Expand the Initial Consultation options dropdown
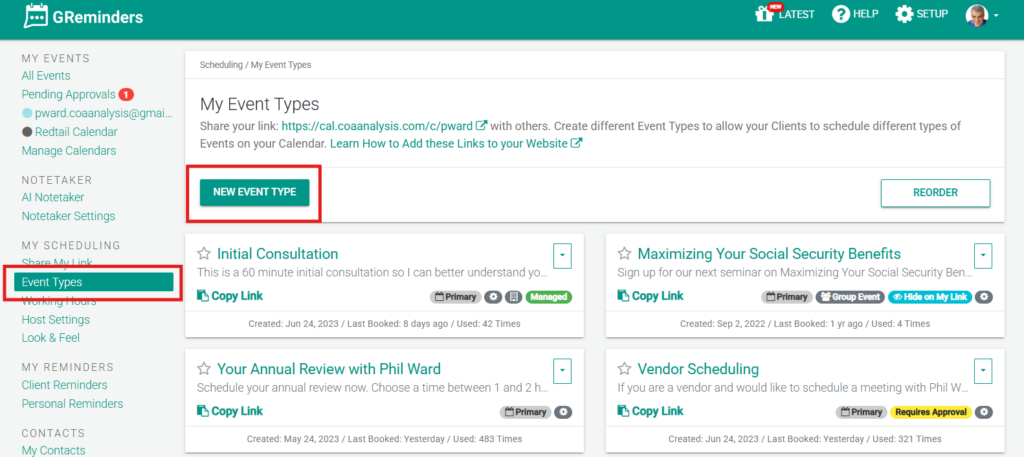The height and width of the screenshot is (457, 1024). pyautogui.click(x=563, y=255)
